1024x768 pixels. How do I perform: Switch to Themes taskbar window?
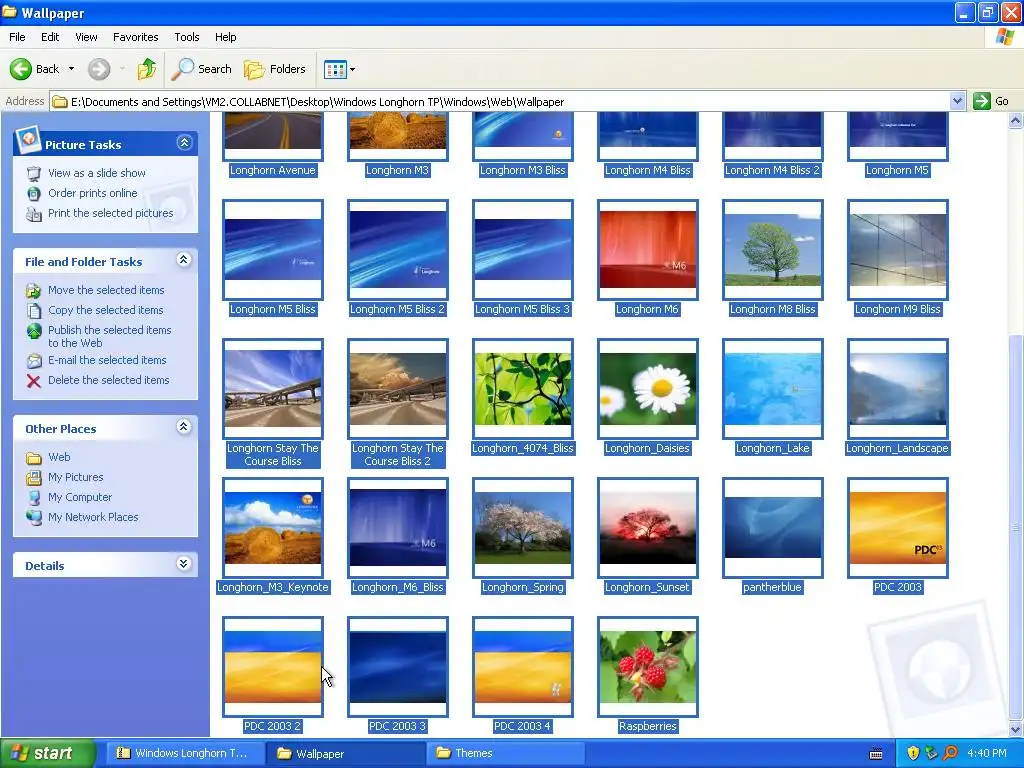pos(503,754)
